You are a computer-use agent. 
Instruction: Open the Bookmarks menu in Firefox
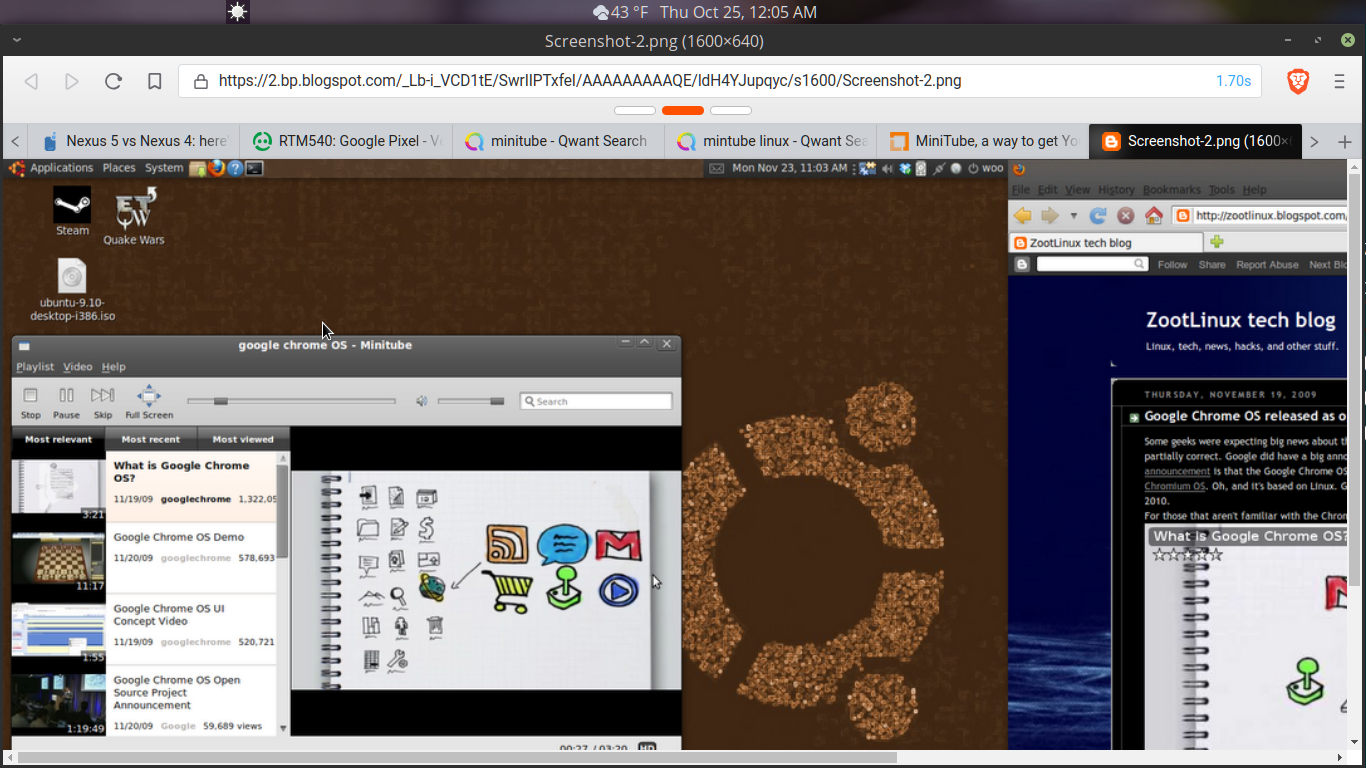pos(1172,190)
